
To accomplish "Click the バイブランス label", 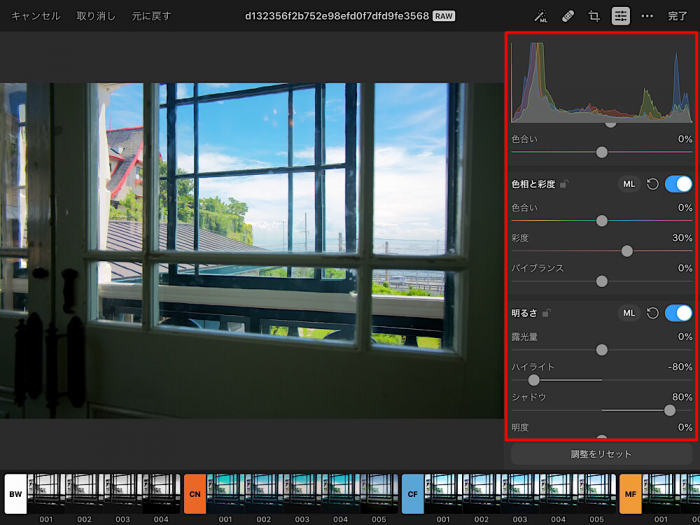I will (x=538, y=268).
